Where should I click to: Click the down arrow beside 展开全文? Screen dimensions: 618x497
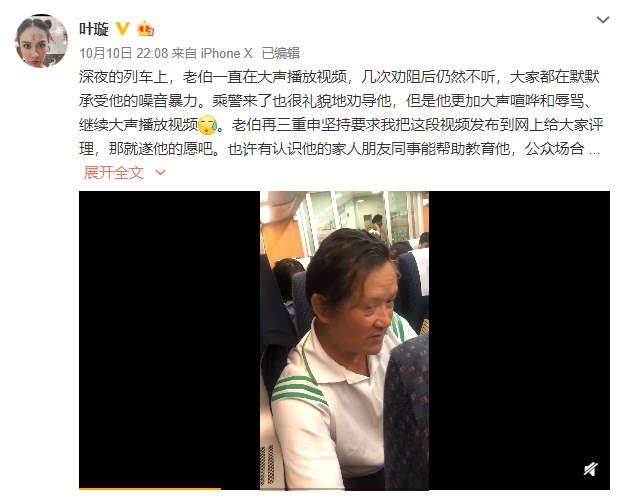pyautogui.click(x=160, y=172)
